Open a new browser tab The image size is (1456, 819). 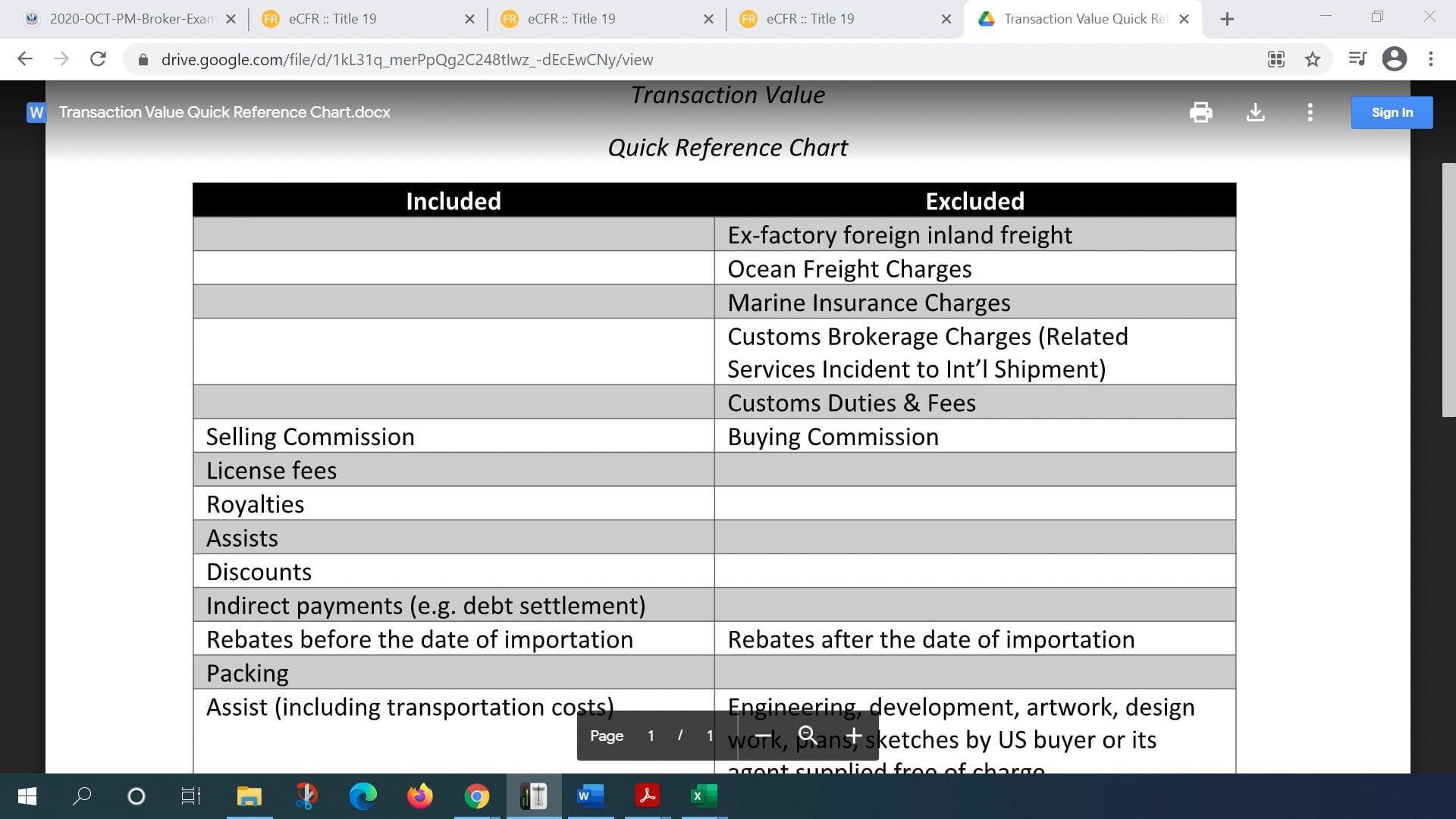pos(1227,18)
